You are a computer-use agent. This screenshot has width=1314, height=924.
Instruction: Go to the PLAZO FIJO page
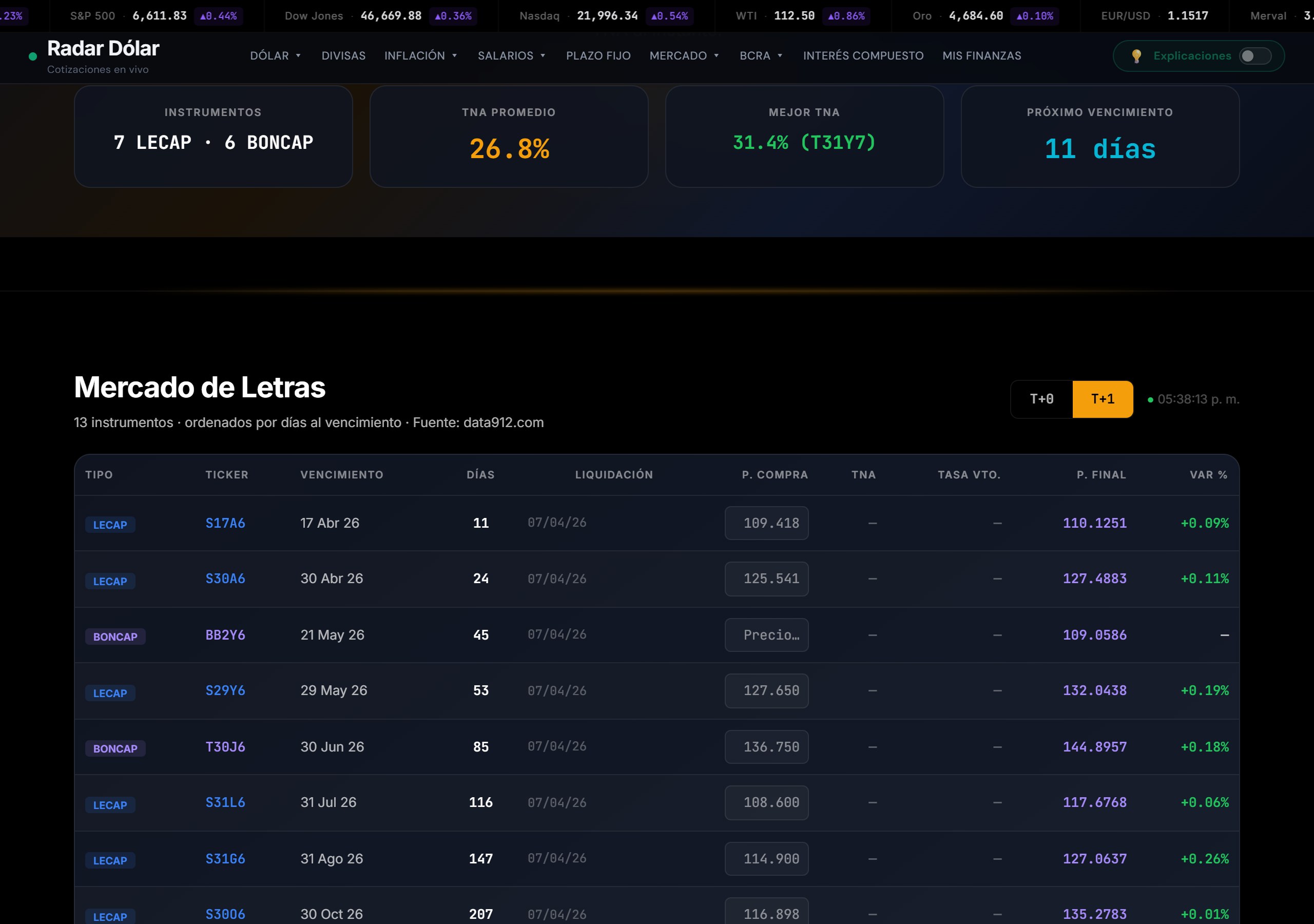598,55
